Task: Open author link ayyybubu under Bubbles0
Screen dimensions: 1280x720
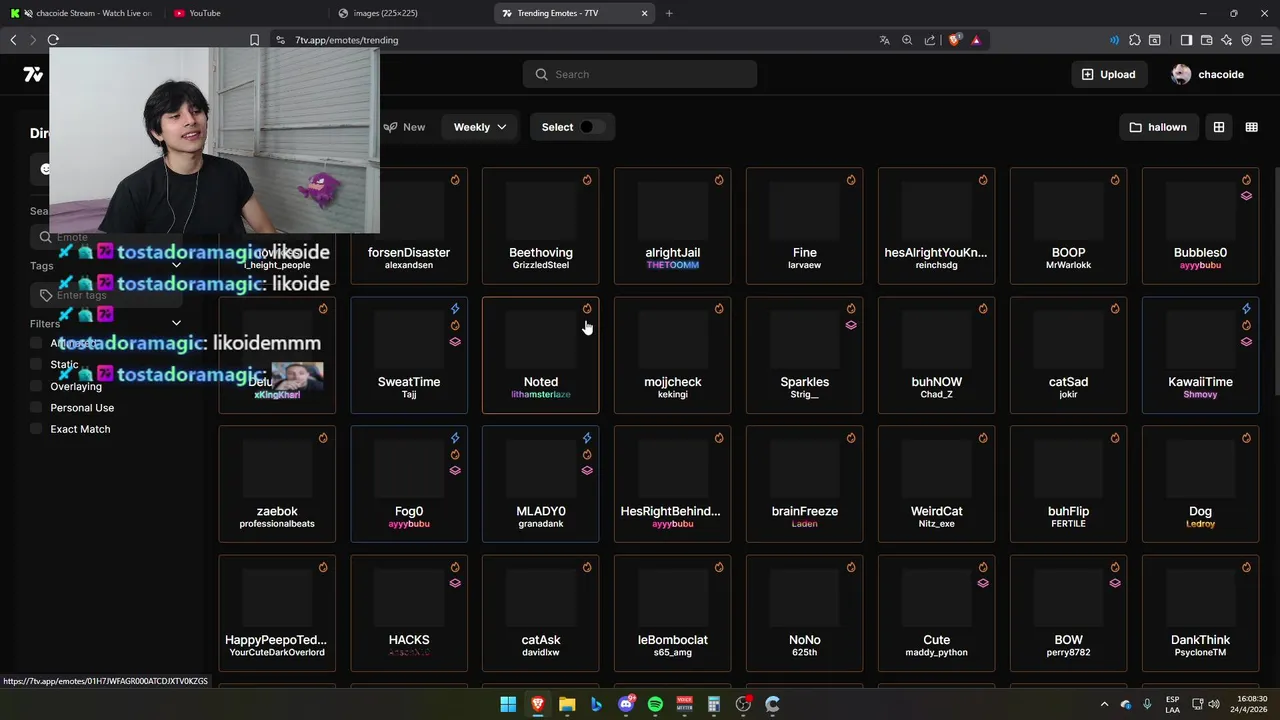Action: coord(1200,265)
